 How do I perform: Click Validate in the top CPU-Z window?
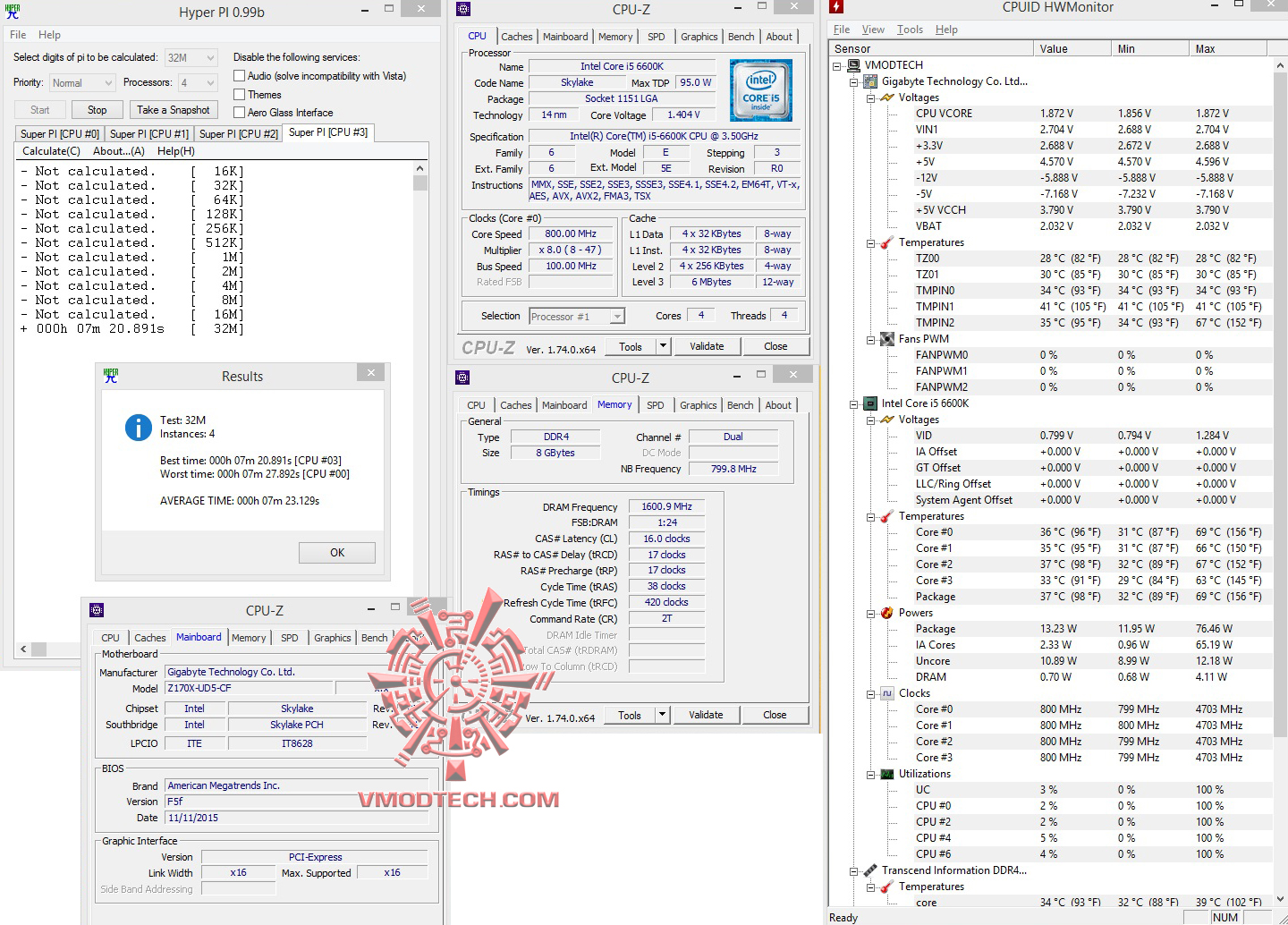click(x=707, y=346)
